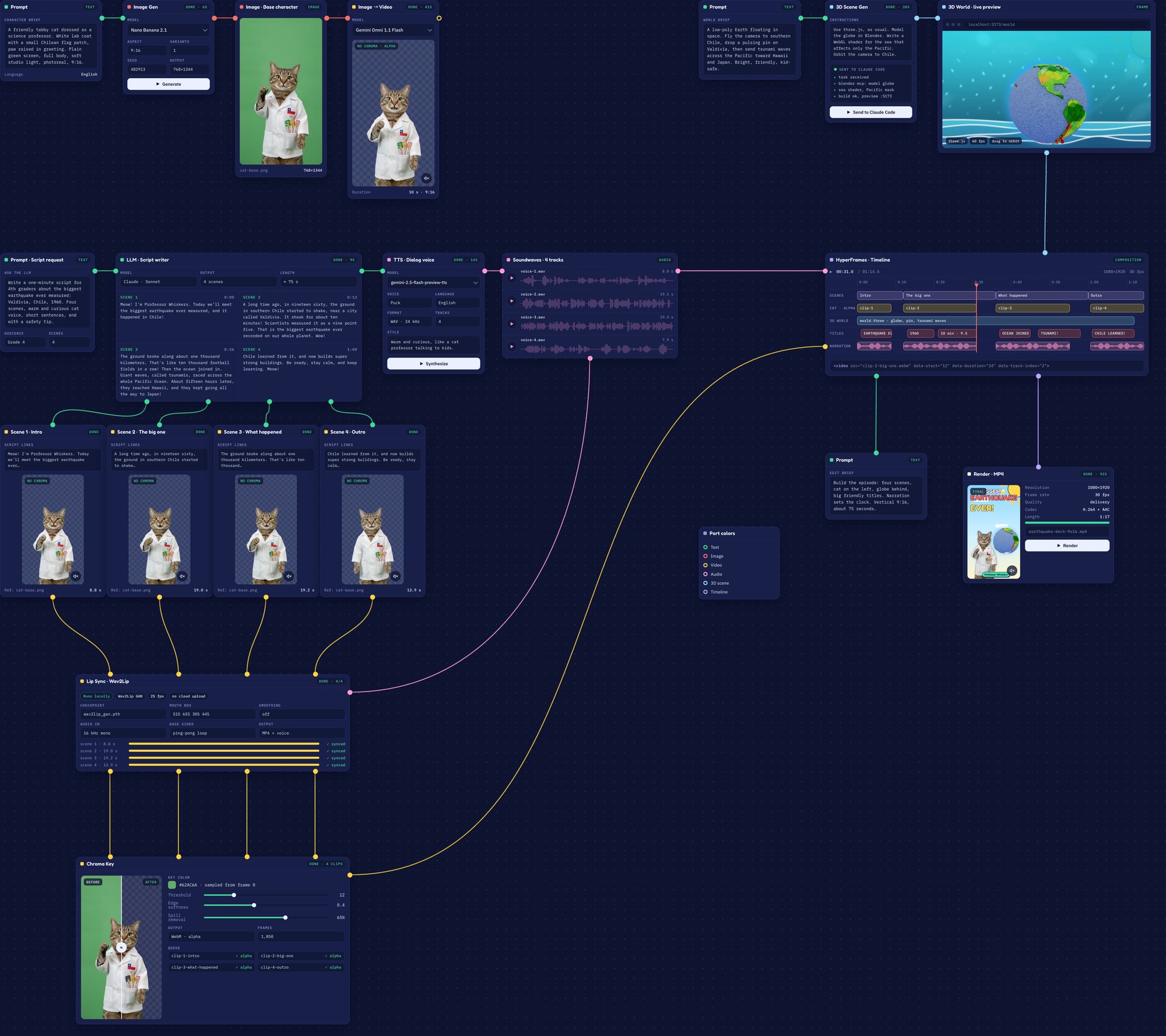Play voice-4.wav in the Soundwaves node
The width and height of the screenshot is (1166, 1036).
(512, 346)
